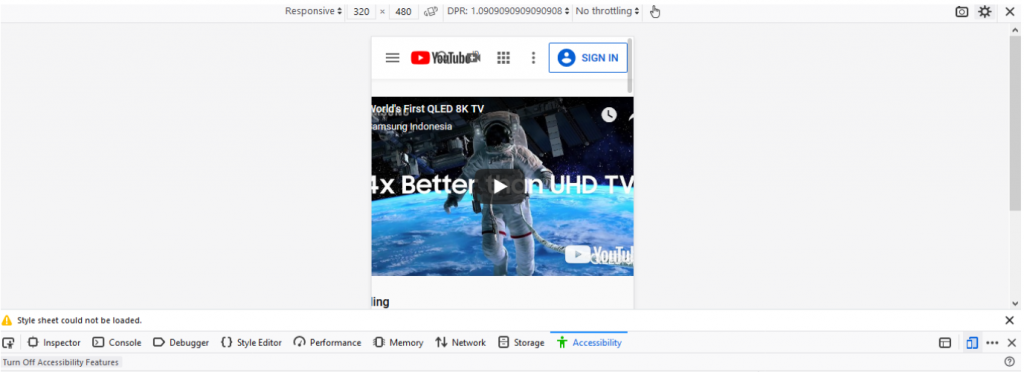1024x372 pixels.
Task: Toggle touch simulation hand icon
Action: (x=655, y=11)
